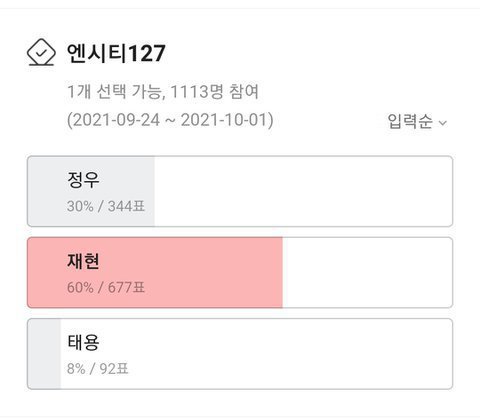The width and height of the screenshot is (480, 420).
Task: Select the 정우 poll option
Action: coord(240,191)
